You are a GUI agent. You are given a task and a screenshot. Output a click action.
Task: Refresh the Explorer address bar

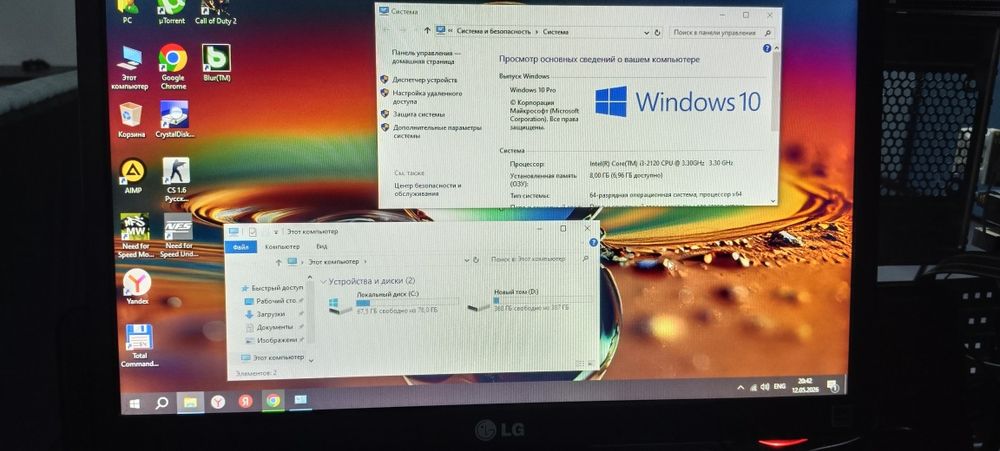(x=476, y=260)
